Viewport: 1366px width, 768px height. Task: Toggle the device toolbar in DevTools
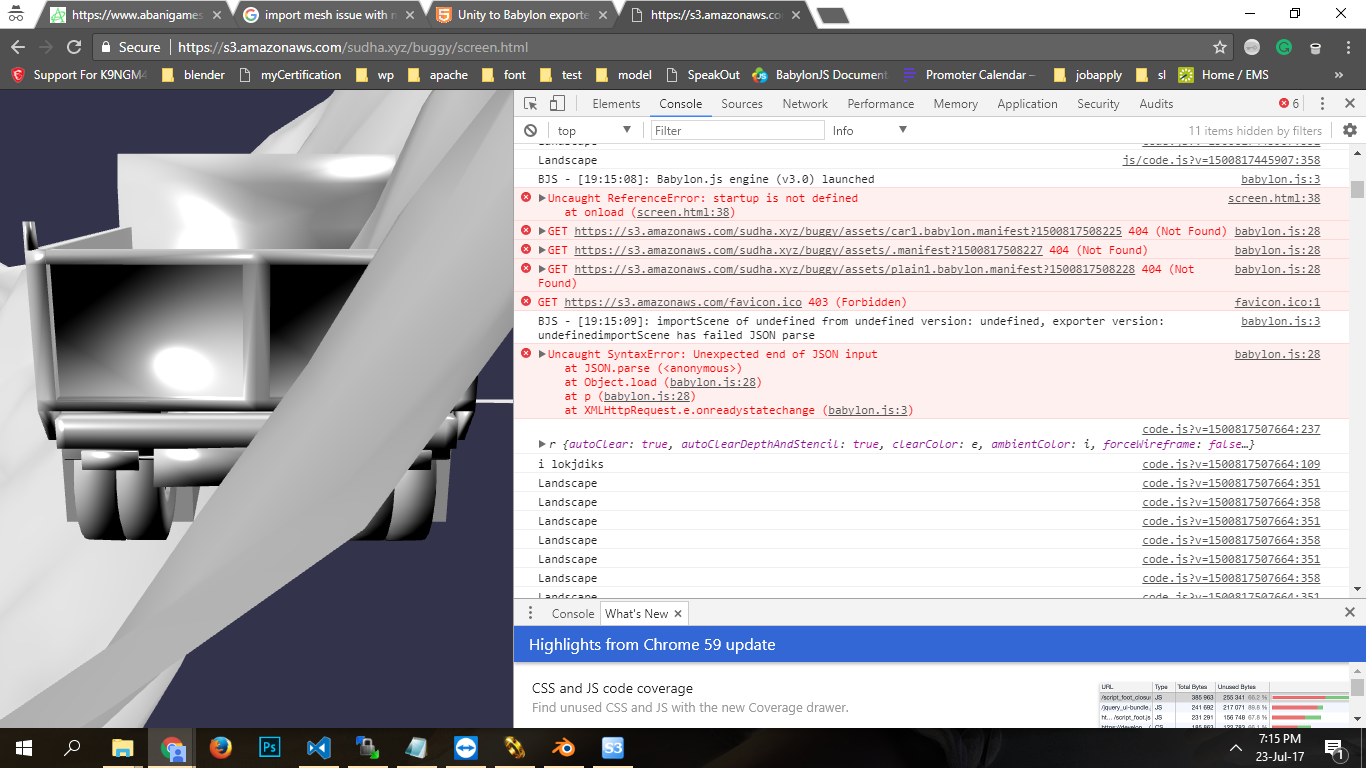pos(556,103)
